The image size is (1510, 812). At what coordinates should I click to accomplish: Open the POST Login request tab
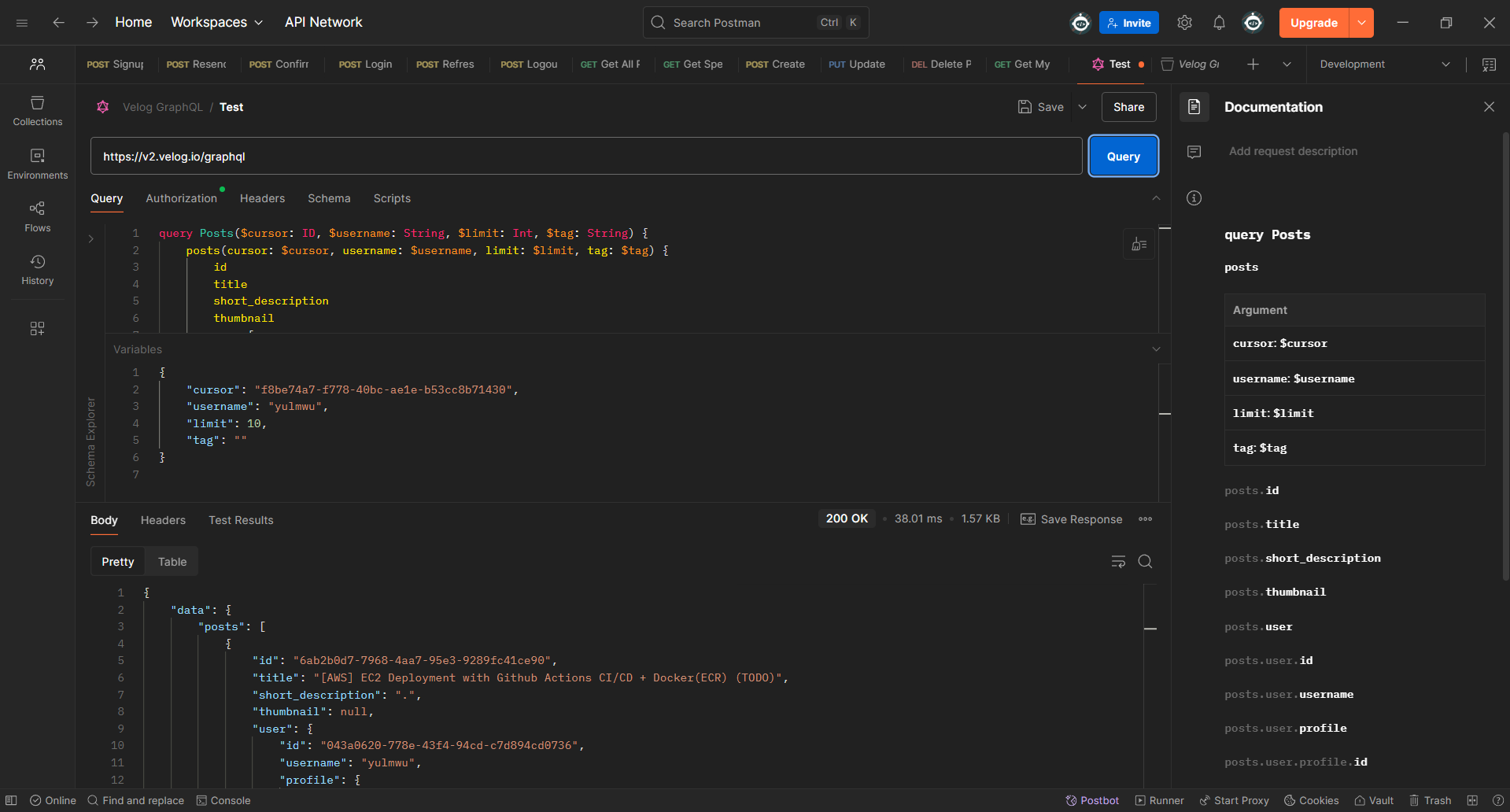365,65
